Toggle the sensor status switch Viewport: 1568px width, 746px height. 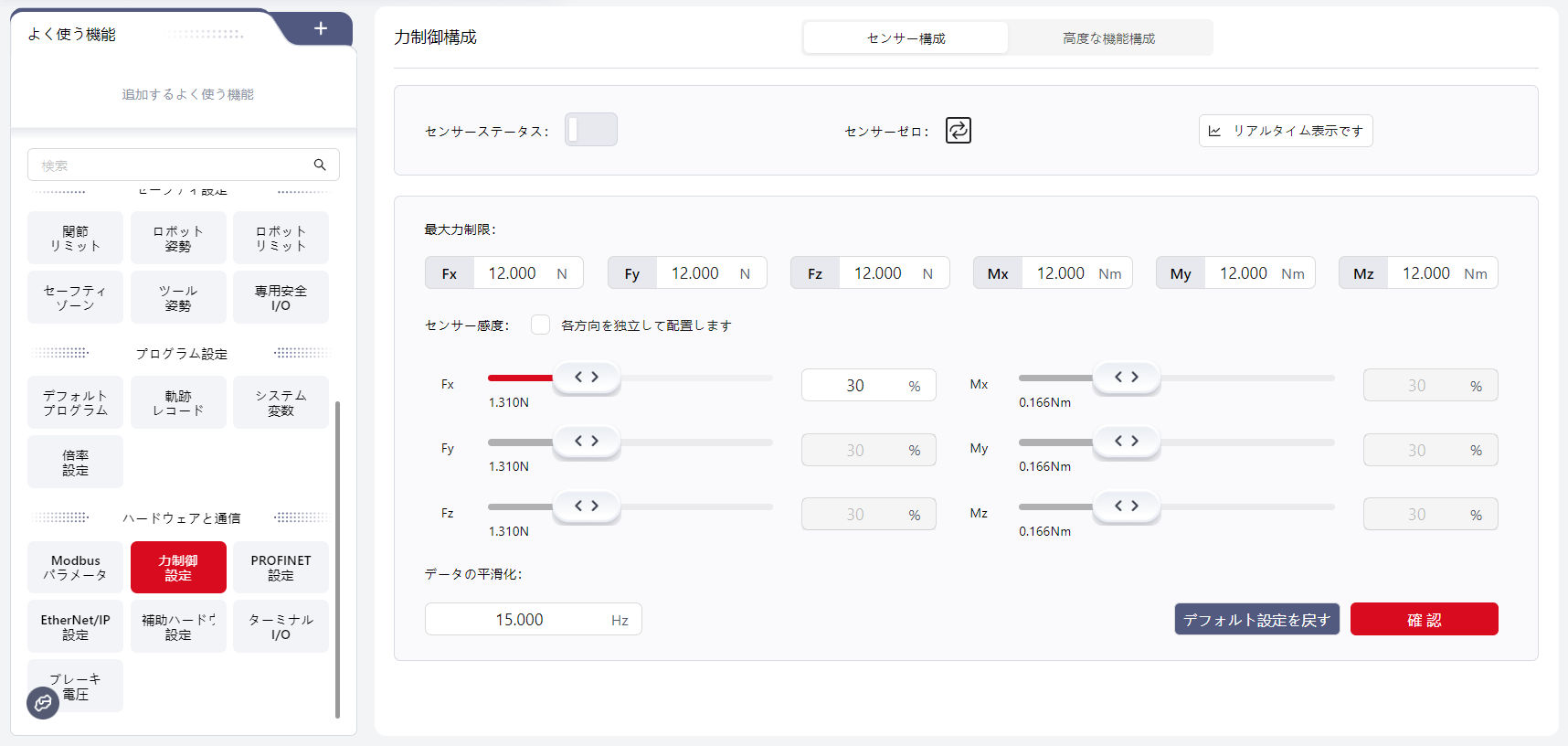tap(590, 130)
